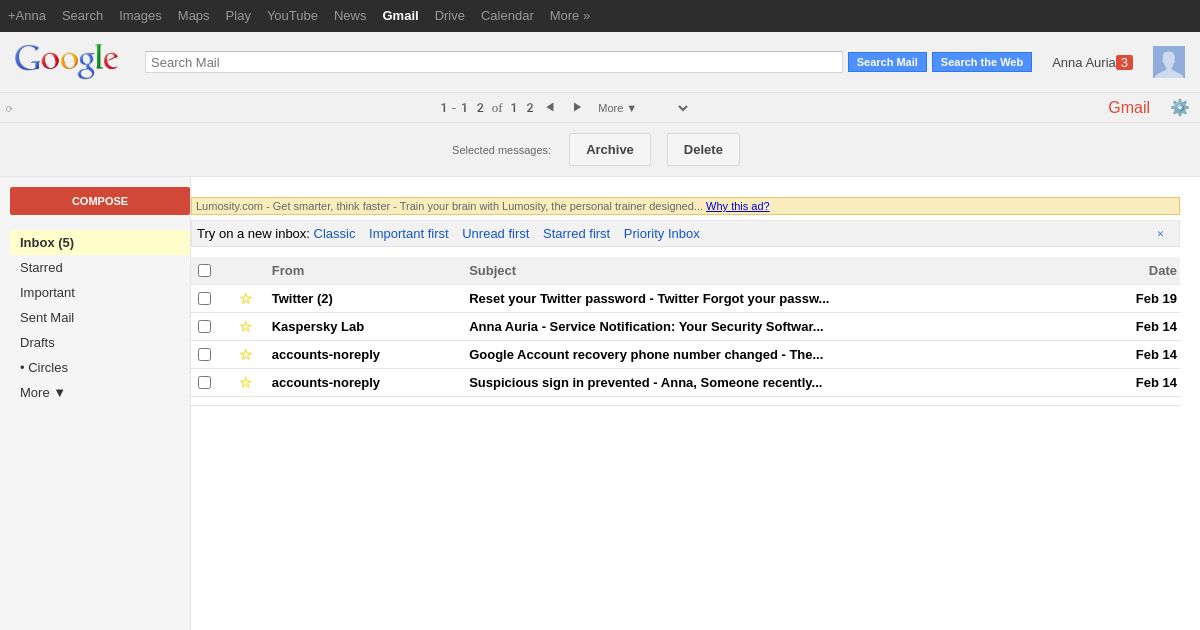Open the profile picture in the top right
1200x630 pixels.
pos(1168,61)
